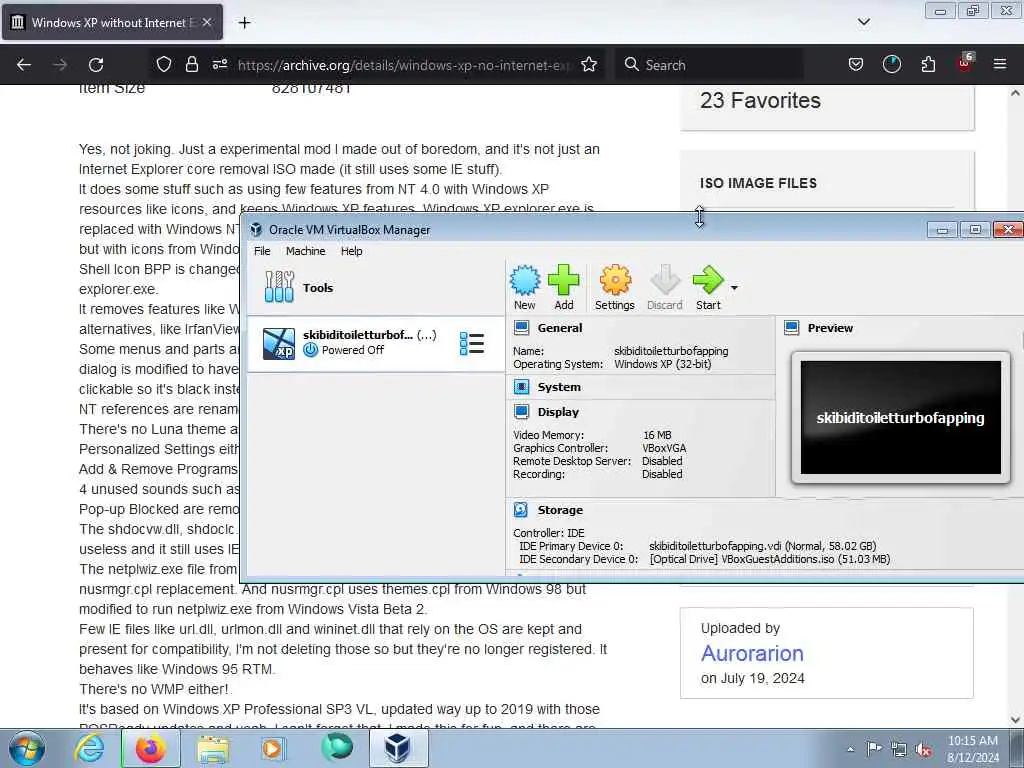1024x768 pixels.
Task: Open the Start button dropdown arrow
Action: coord(734,288)
